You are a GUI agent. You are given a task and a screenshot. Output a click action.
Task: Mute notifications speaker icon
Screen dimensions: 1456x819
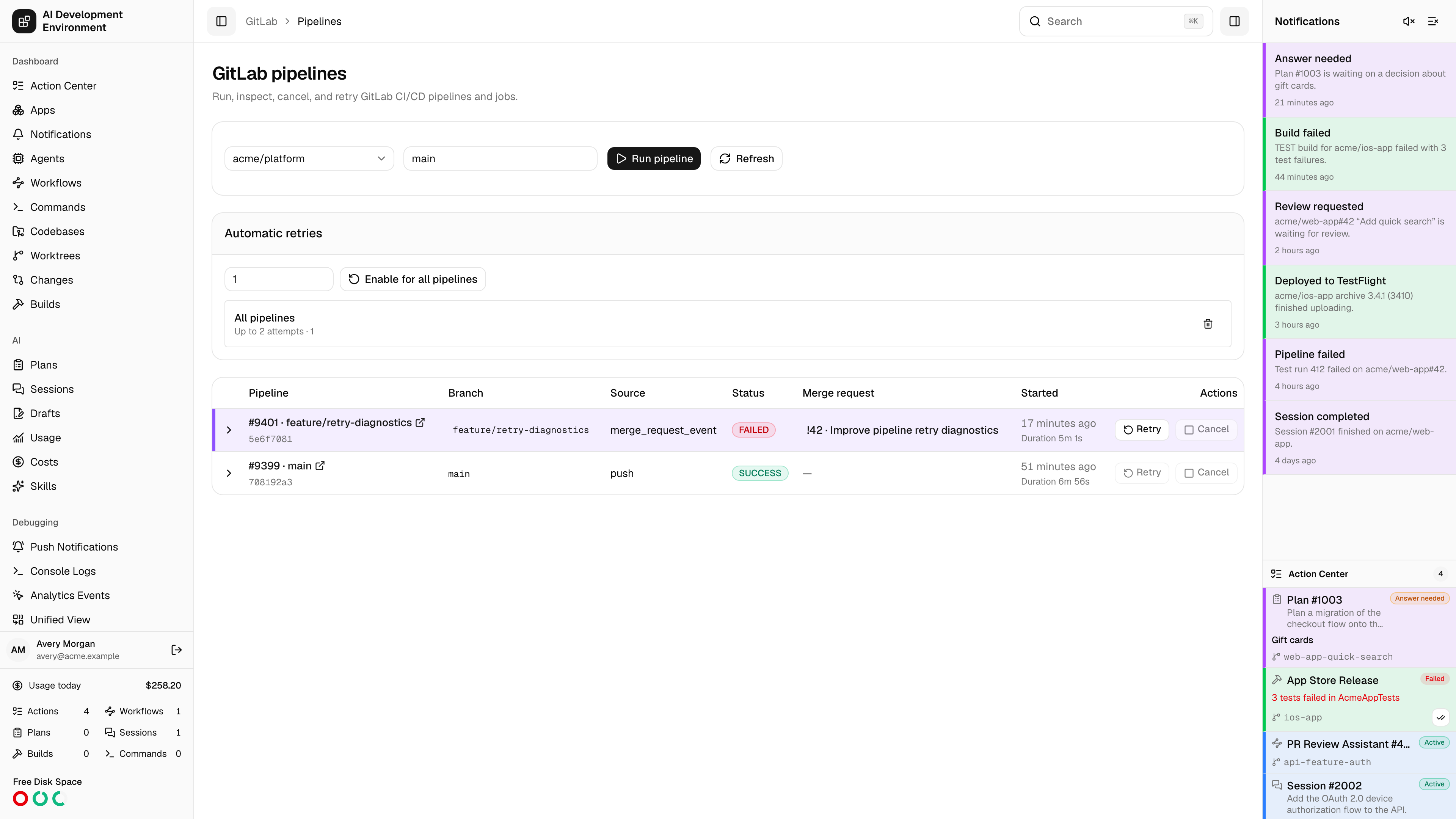coord(1409,22)
